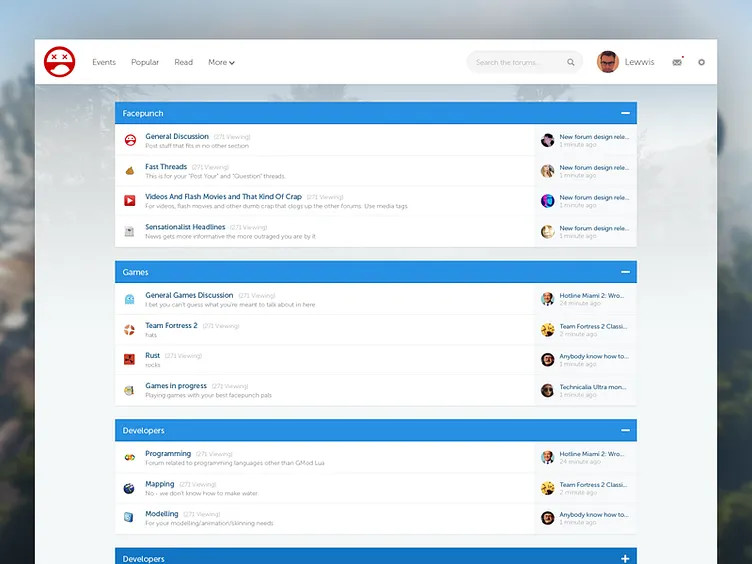Click the Games in progress icon

pos(129,390)
